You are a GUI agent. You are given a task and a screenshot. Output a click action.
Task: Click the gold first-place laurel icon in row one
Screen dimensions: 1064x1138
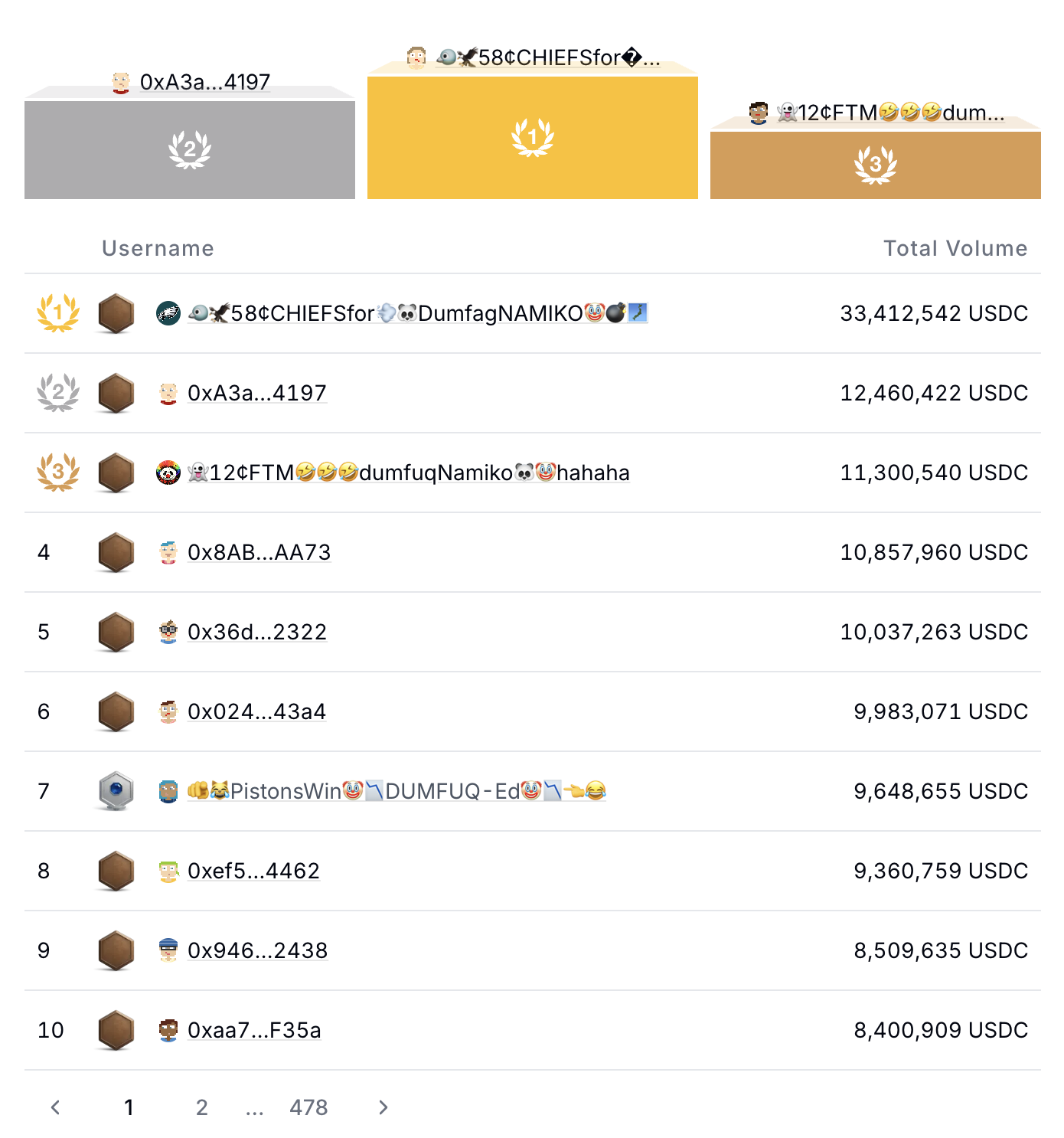(x=58, y=313)
